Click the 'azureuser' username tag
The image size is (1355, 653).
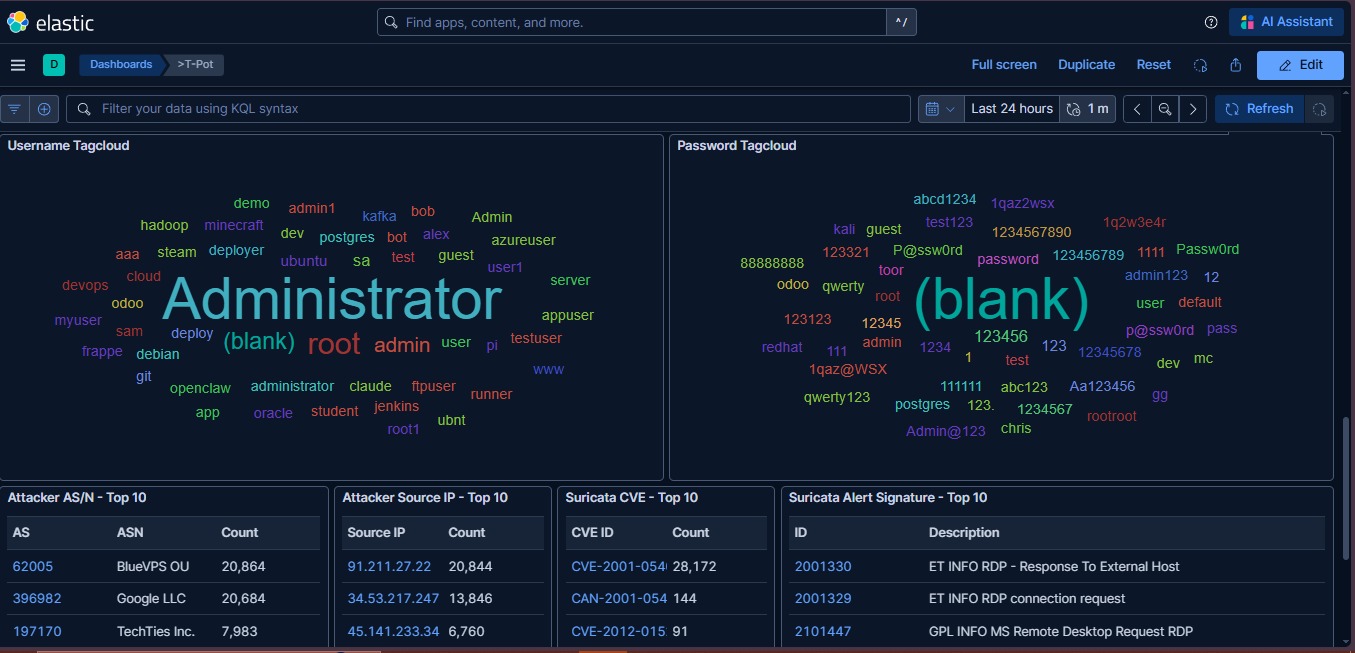click(523, 240)
